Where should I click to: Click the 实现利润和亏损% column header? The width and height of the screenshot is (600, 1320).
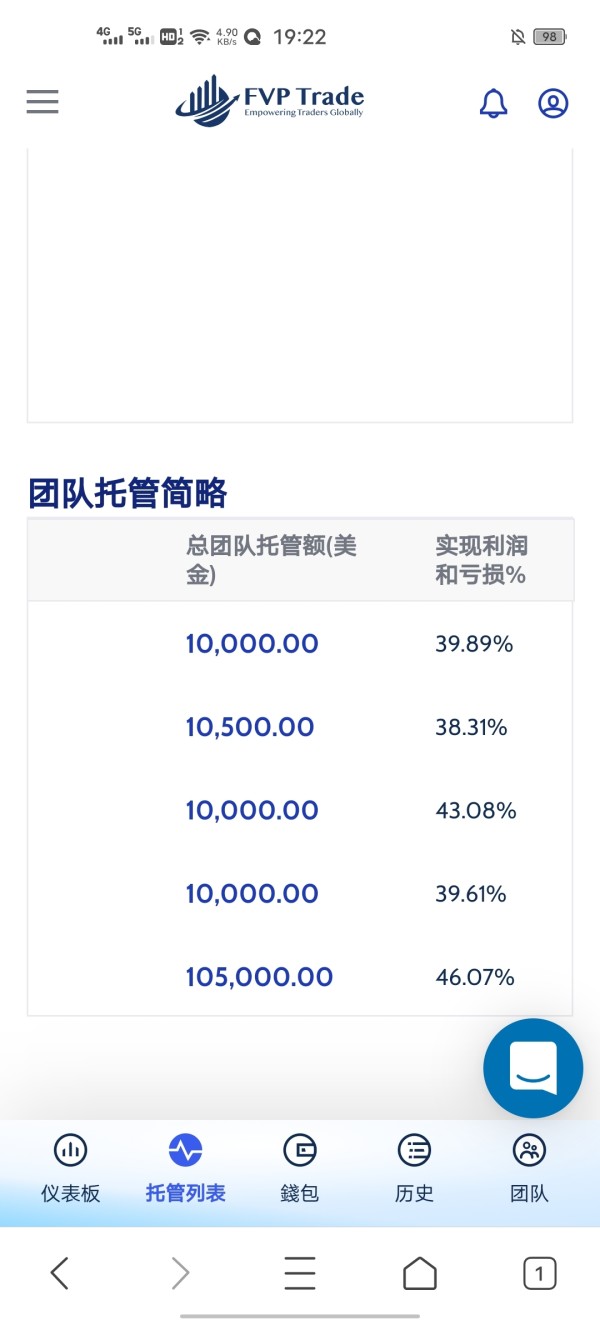[481, 560]
